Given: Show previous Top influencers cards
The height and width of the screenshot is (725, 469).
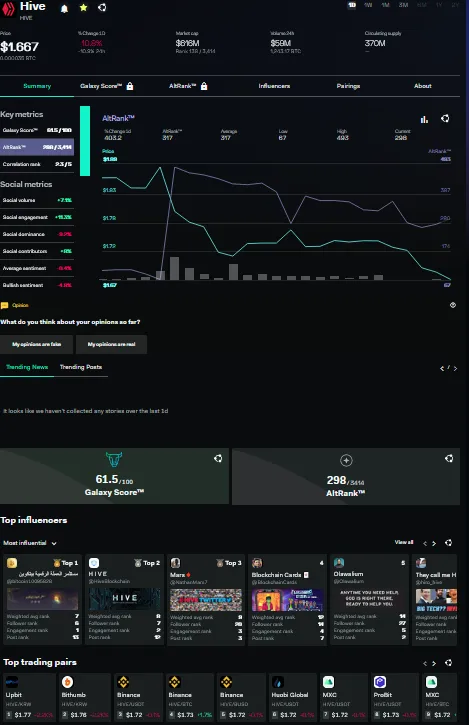Looking at the screenshot, I should pyautogui.click(x=425, y=543).
